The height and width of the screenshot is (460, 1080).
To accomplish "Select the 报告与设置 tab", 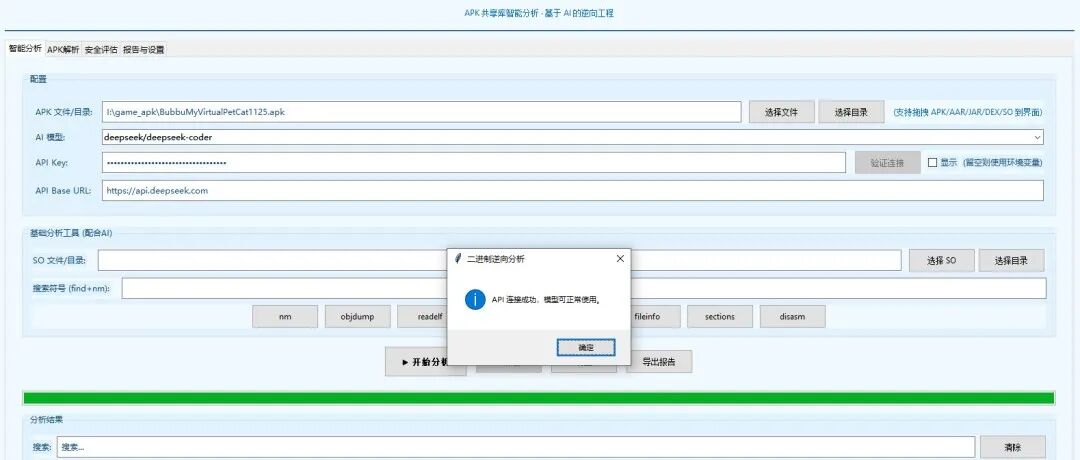I will (143, 50).
